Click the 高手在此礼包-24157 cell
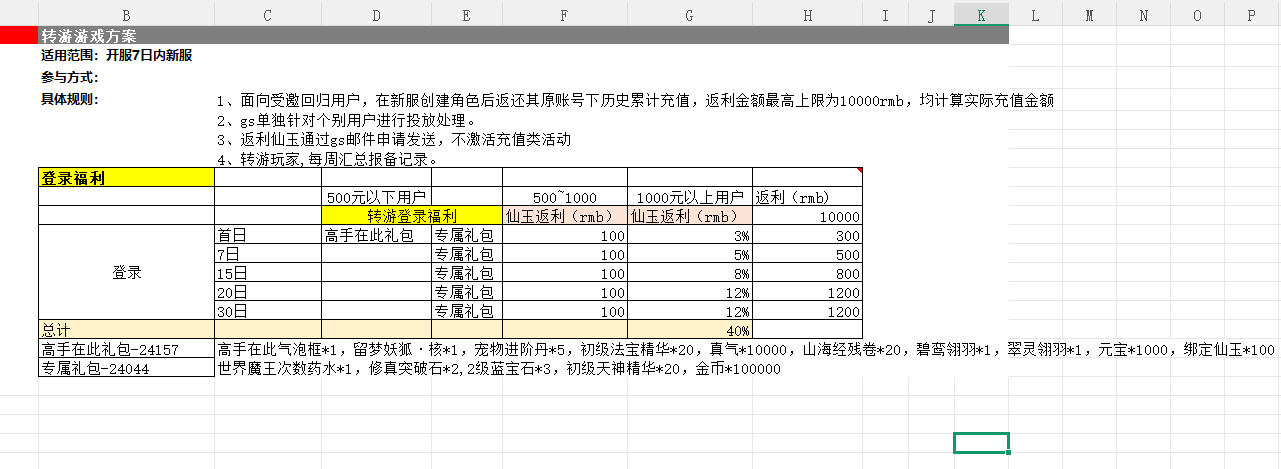1281x469 pixels. point(126,349)
